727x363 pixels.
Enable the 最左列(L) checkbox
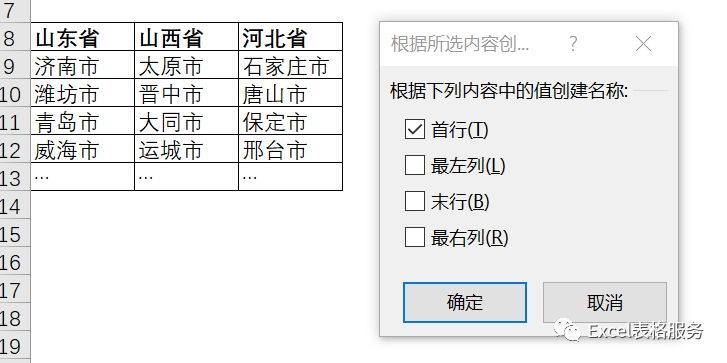click(415, 166)
